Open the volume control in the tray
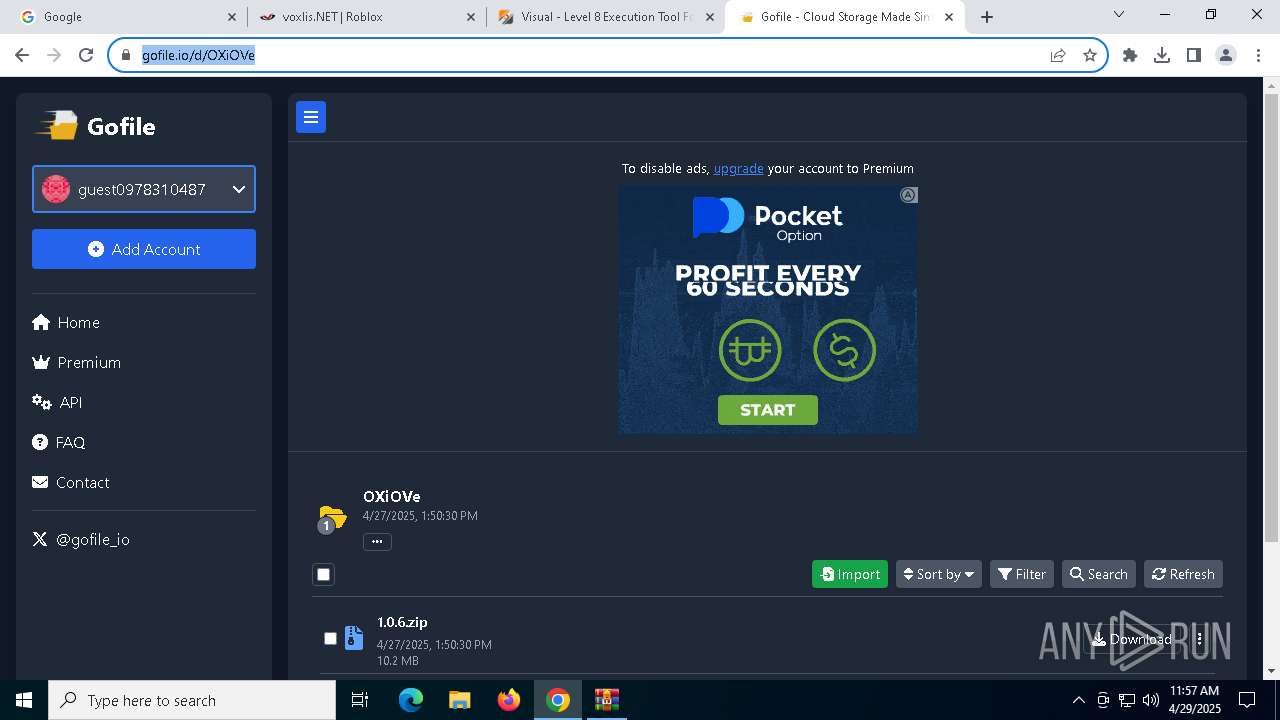Viewport: 1280px width, 720px height. (1151, 700)
